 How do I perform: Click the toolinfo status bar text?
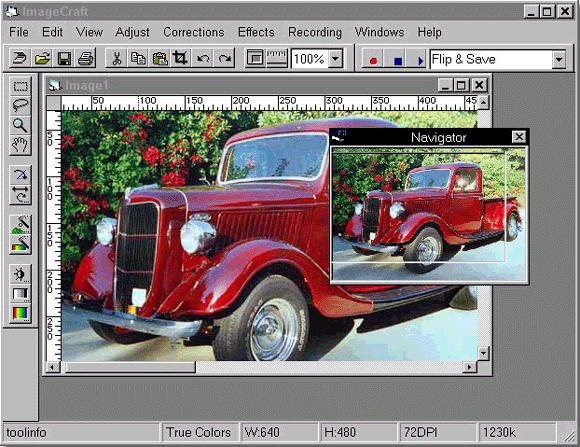[x=26, y=432]
